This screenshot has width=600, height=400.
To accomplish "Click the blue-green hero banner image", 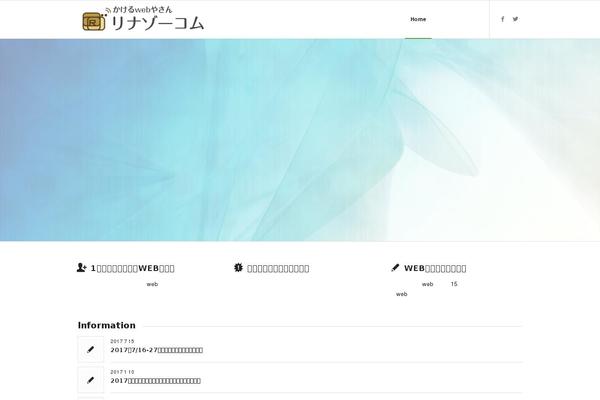I will click(300, 140).
